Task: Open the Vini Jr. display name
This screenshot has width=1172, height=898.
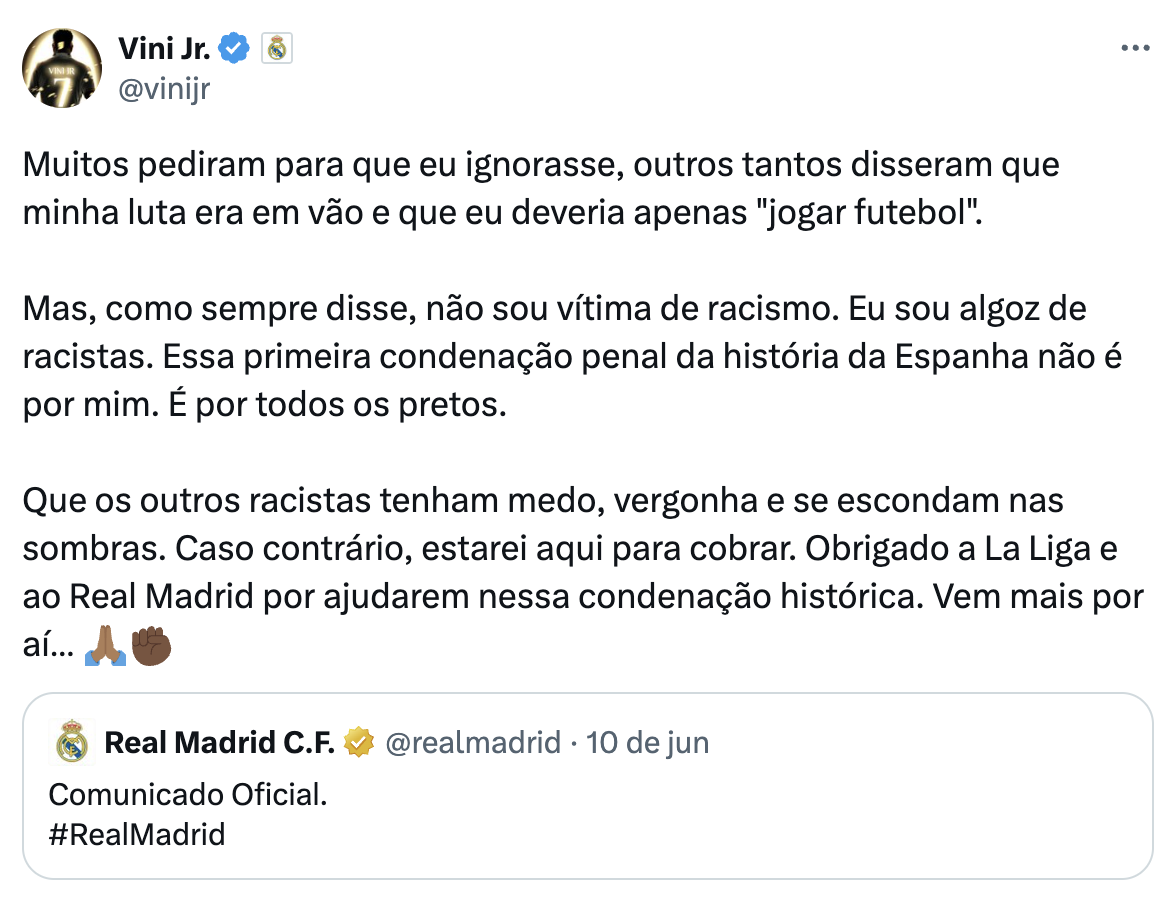Action: 164,49
